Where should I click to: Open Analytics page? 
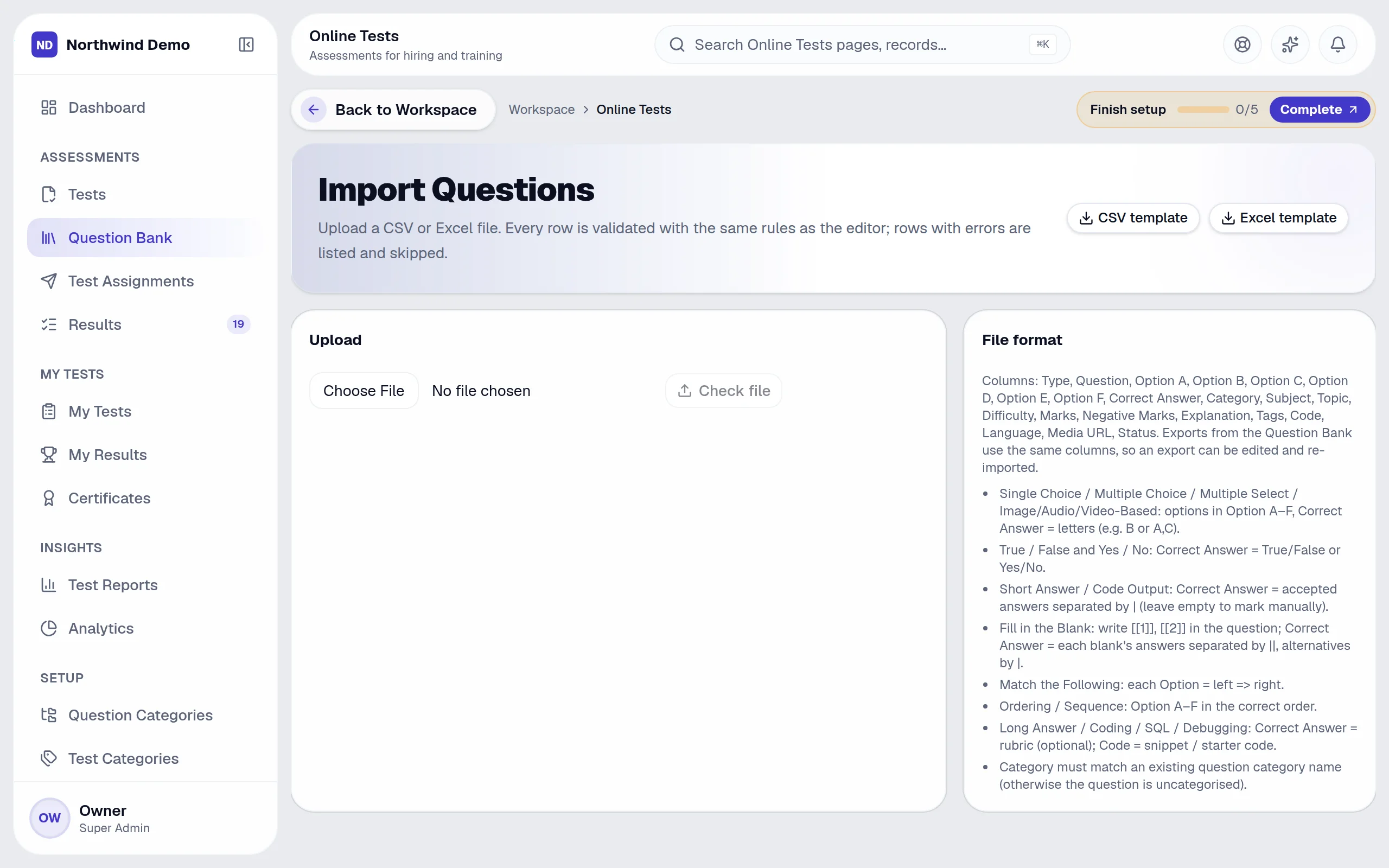click(146, 629)
